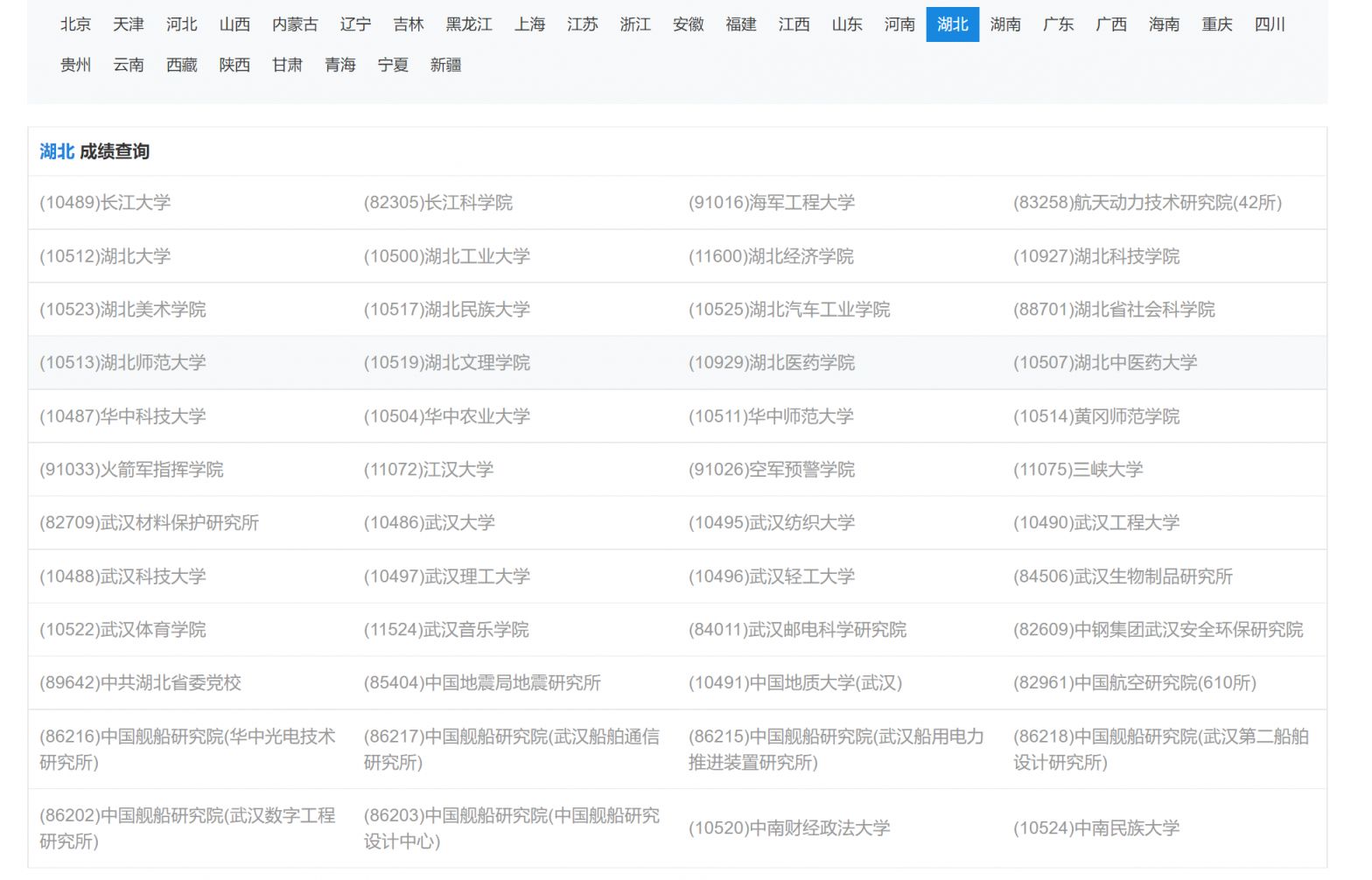1372x880 pixels.
Task: Select (10497)武汉理工大学
Action: pos(447,576)
